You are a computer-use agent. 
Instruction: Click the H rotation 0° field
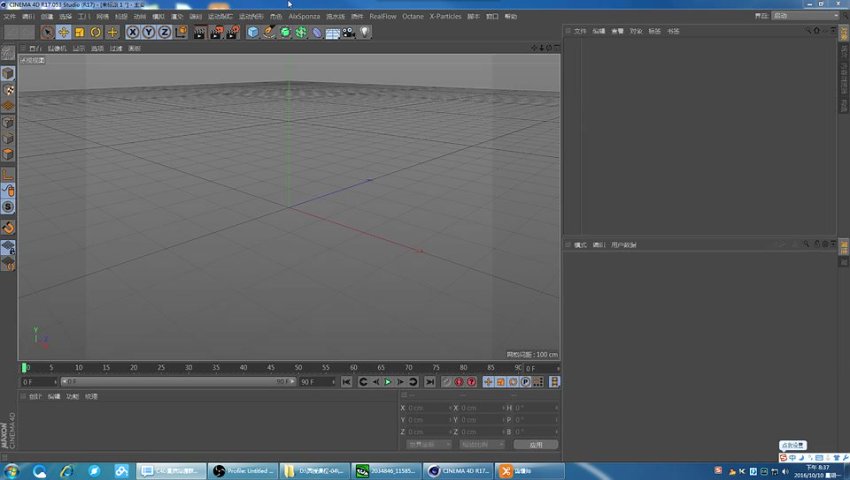click(536, 408)
